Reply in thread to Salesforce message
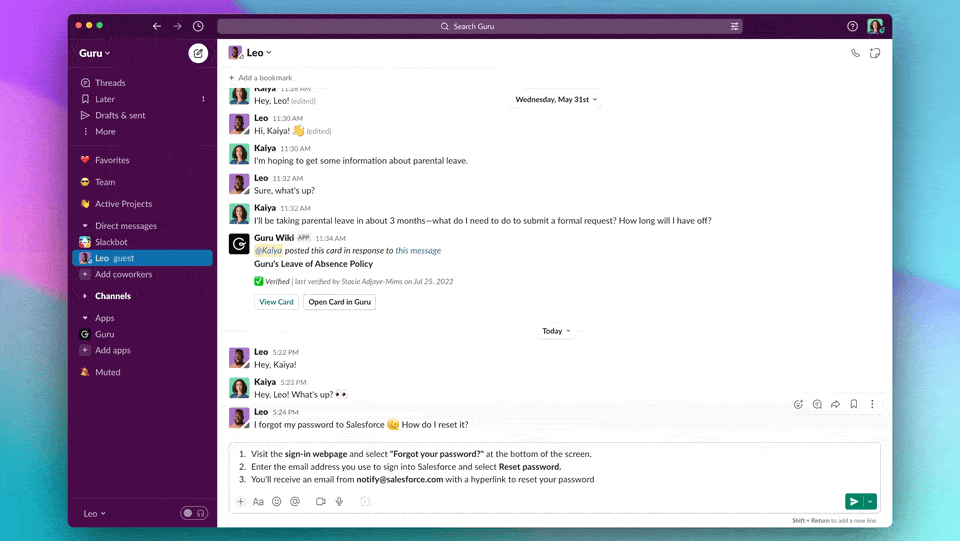This screenshot has height=541, width=960. coord(817,404)
